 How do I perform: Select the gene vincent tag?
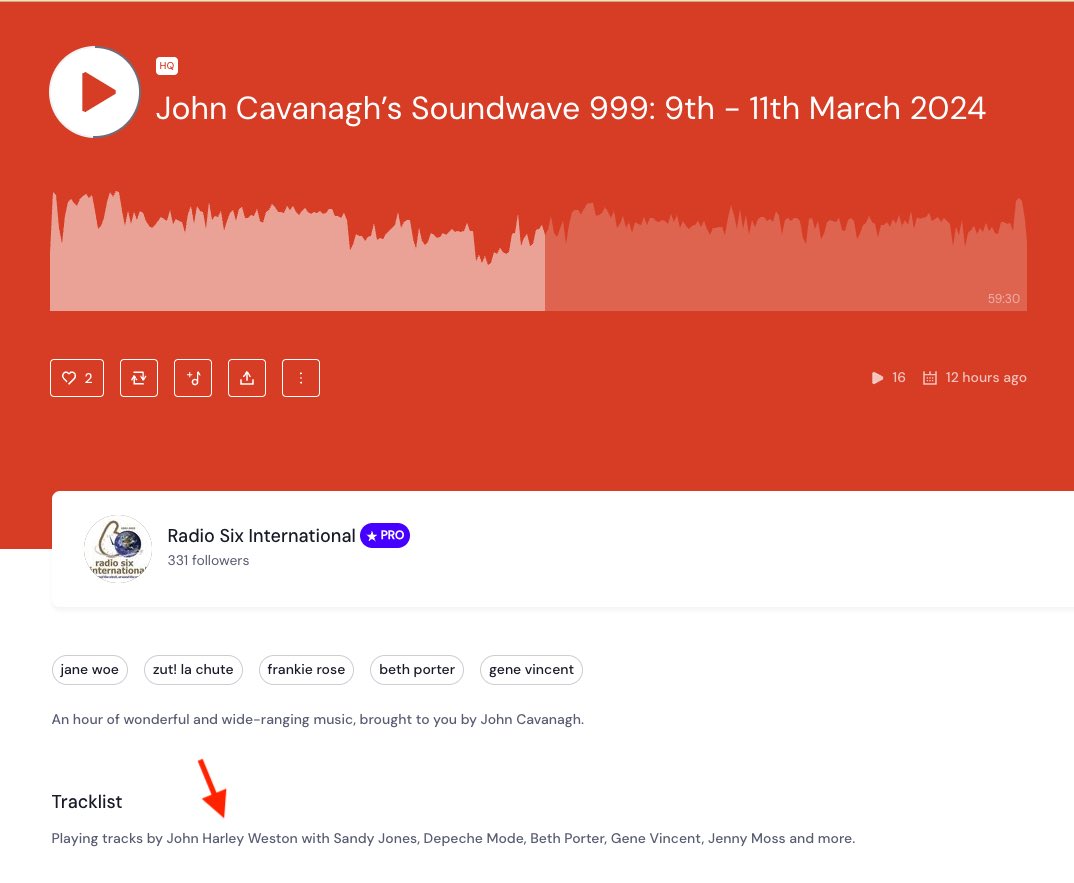coord(532,669)
